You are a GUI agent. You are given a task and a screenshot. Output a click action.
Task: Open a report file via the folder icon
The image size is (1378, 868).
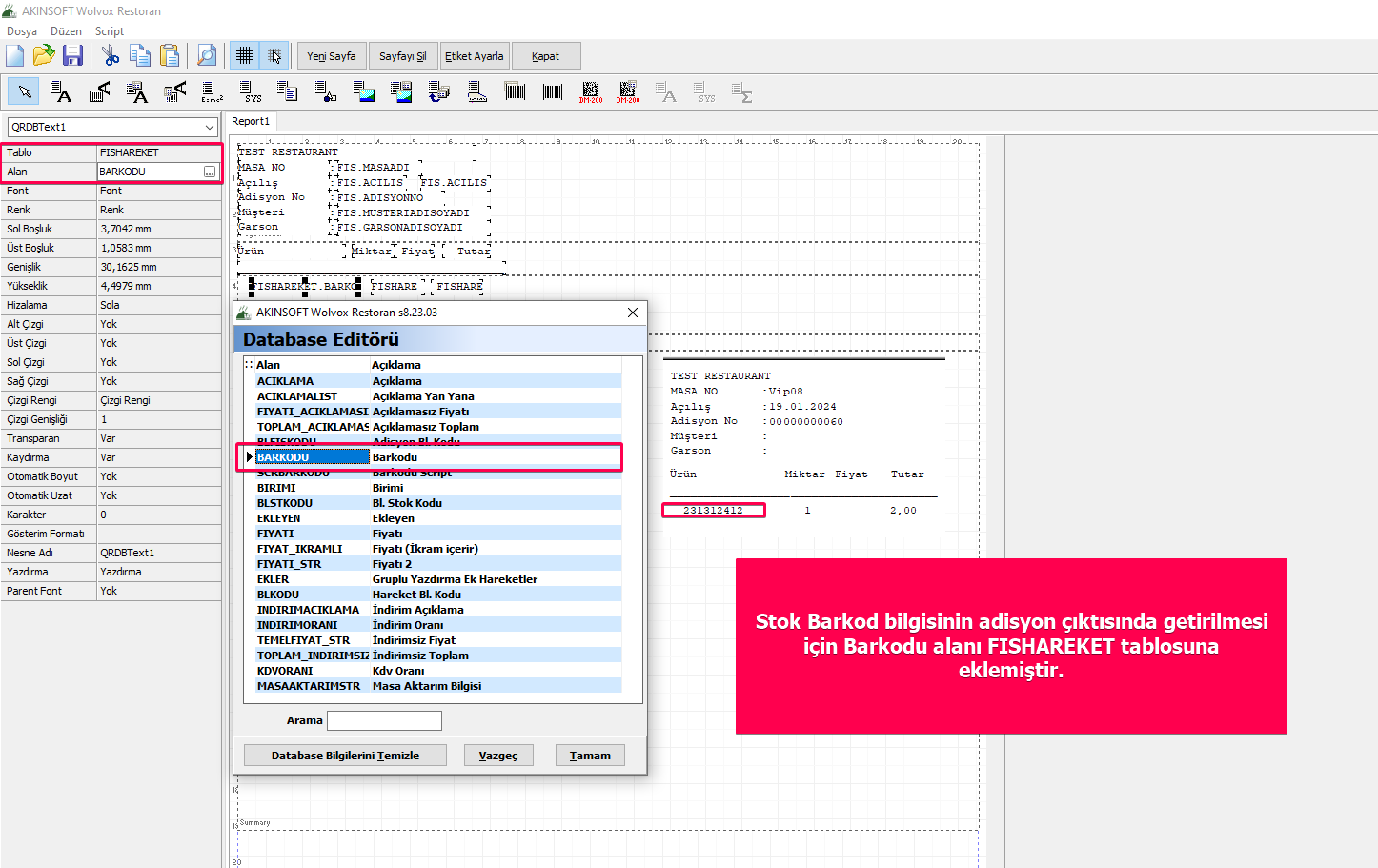(44, 56)
